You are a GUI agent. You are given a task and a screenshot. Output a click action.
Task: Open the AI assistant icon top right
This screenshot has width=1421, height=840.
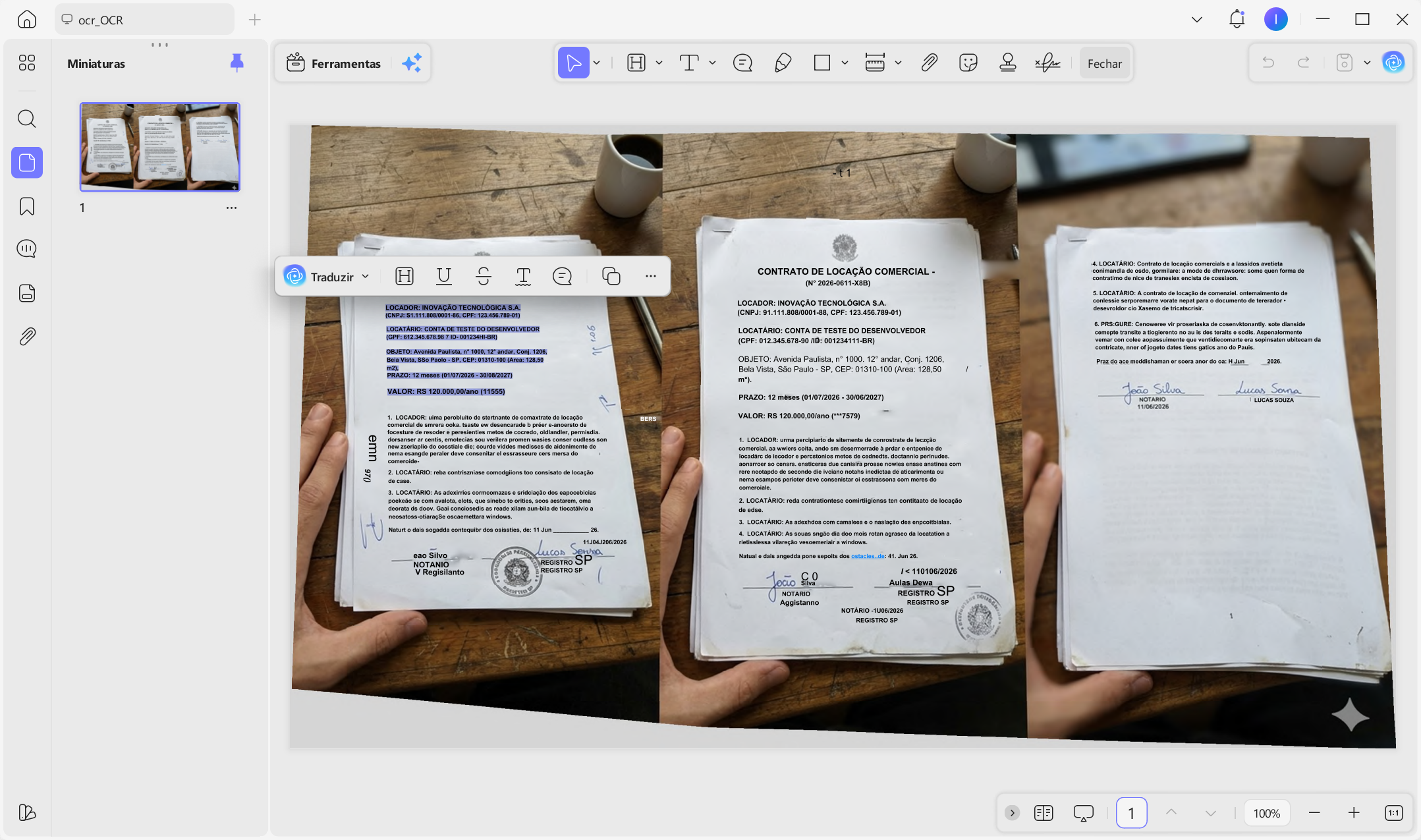tap(1393, 63)
